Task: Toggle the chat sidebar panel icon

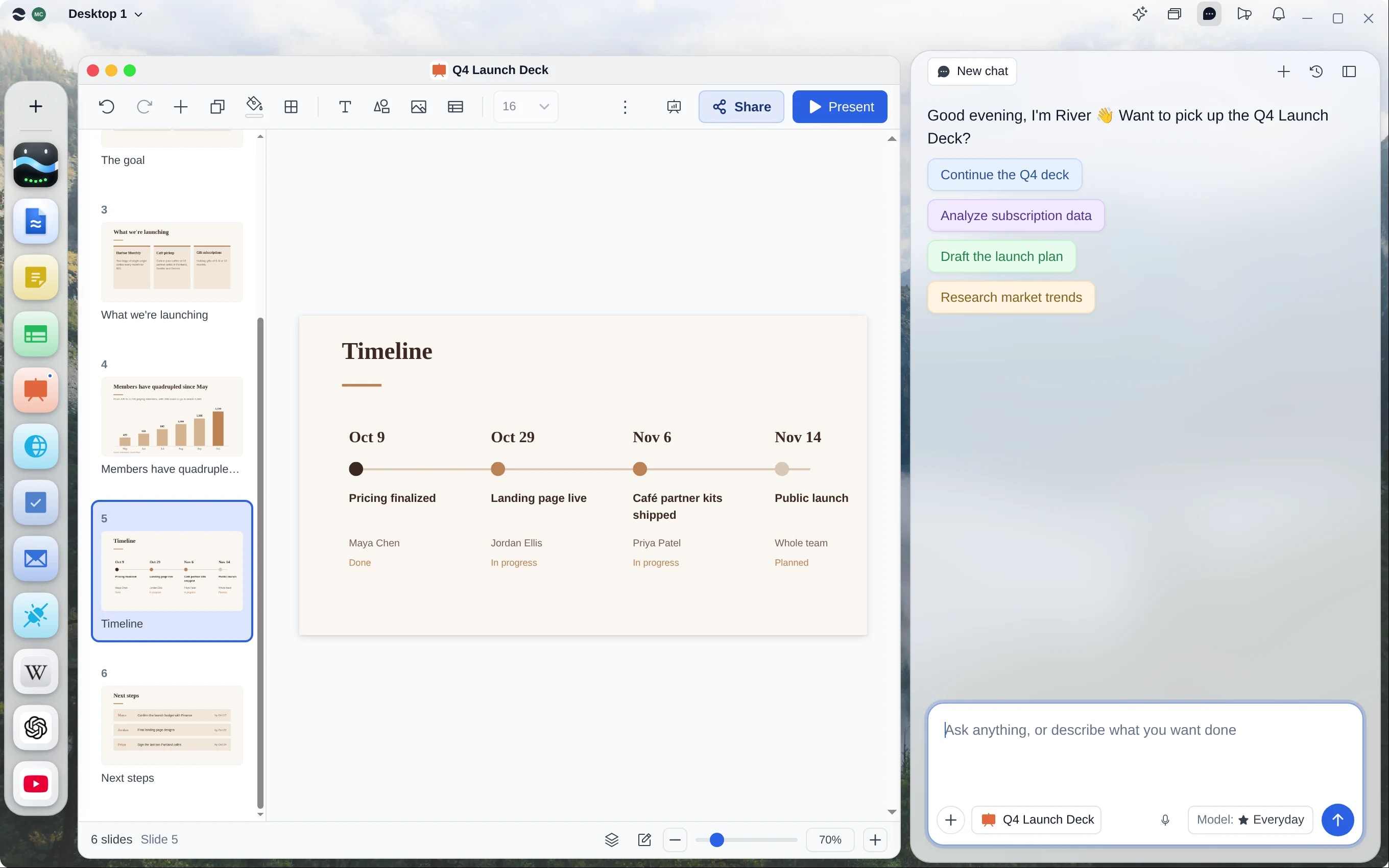Action: [x=1349, y=71]
